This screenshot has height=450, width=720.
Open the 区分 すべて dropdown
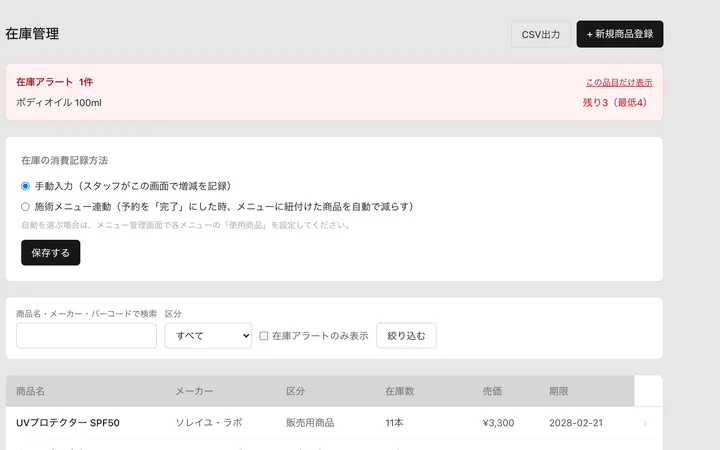pos(208,336)
